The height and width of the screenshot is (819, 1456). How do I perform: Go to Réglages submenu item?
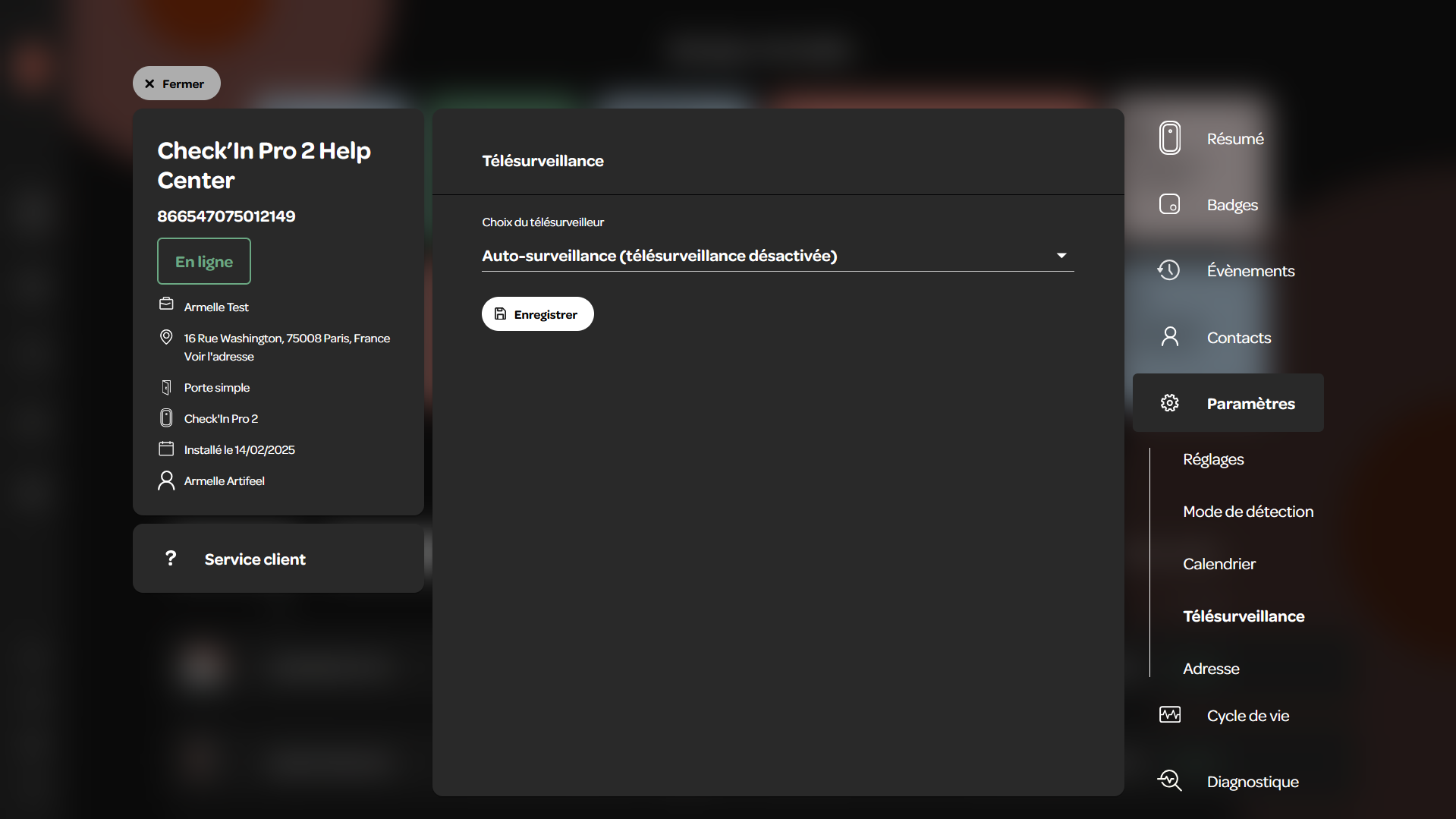[1212, 459]
